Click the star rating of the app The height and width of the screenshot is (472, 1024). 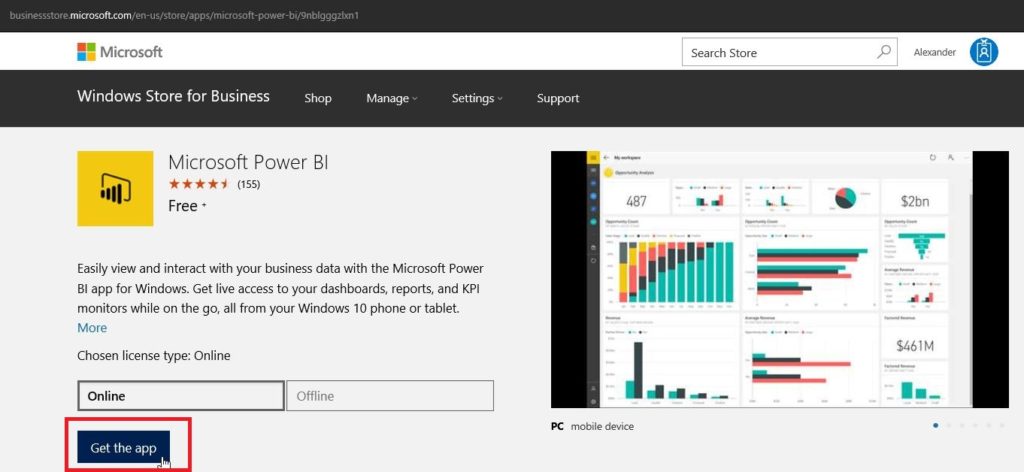coord(199,184)
